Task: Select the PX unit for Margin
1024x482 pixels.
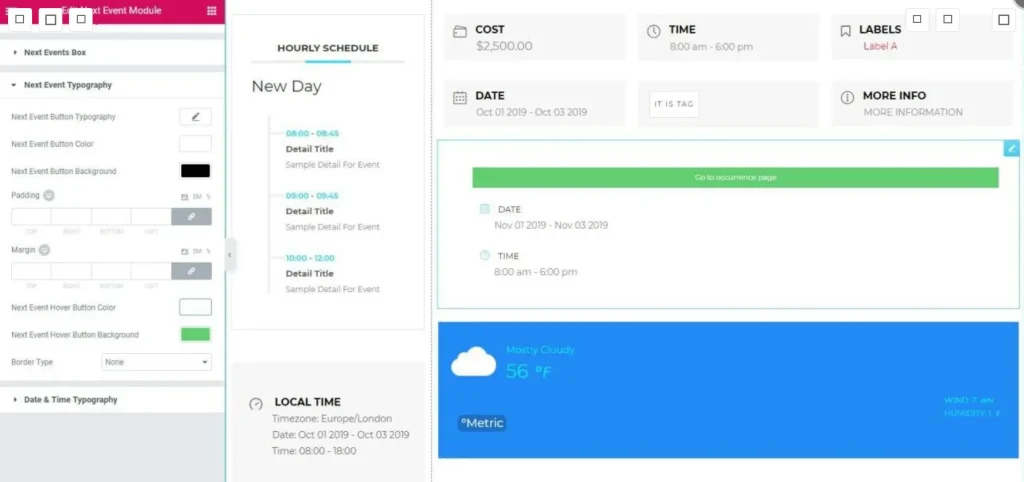Action: 184,251
